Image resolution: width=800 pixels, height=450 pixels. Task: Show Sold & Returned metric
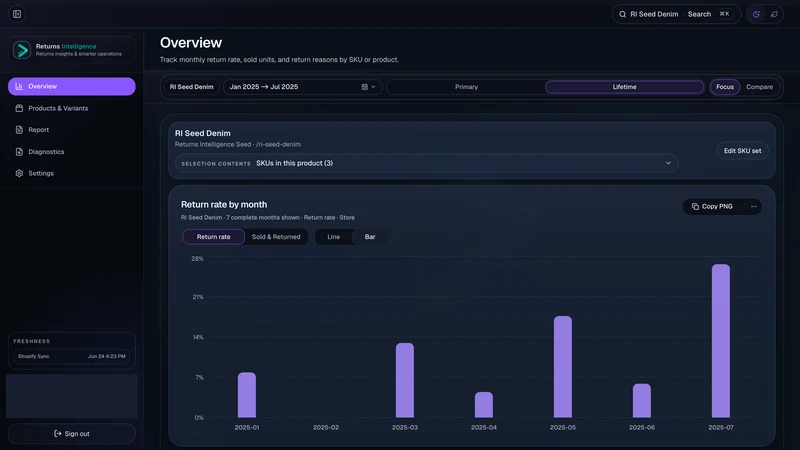(276, 237)
